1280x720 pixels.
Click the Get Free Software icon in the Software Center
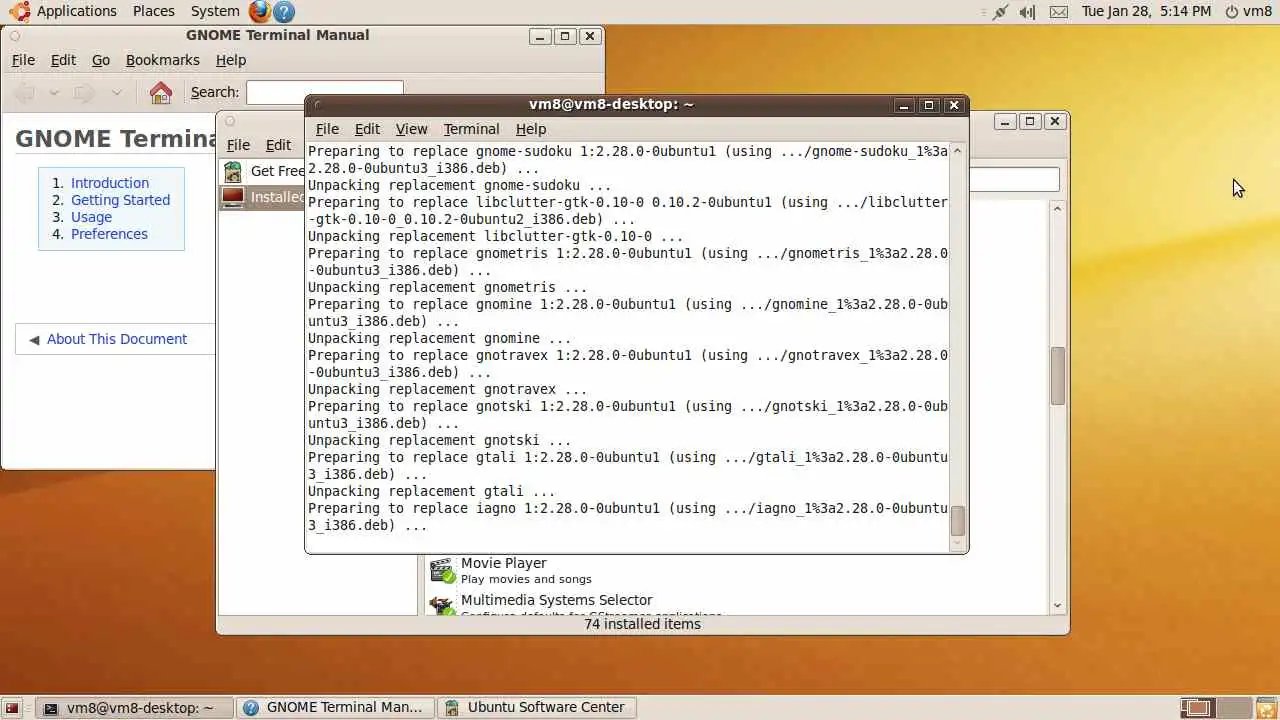click(233, 171)
